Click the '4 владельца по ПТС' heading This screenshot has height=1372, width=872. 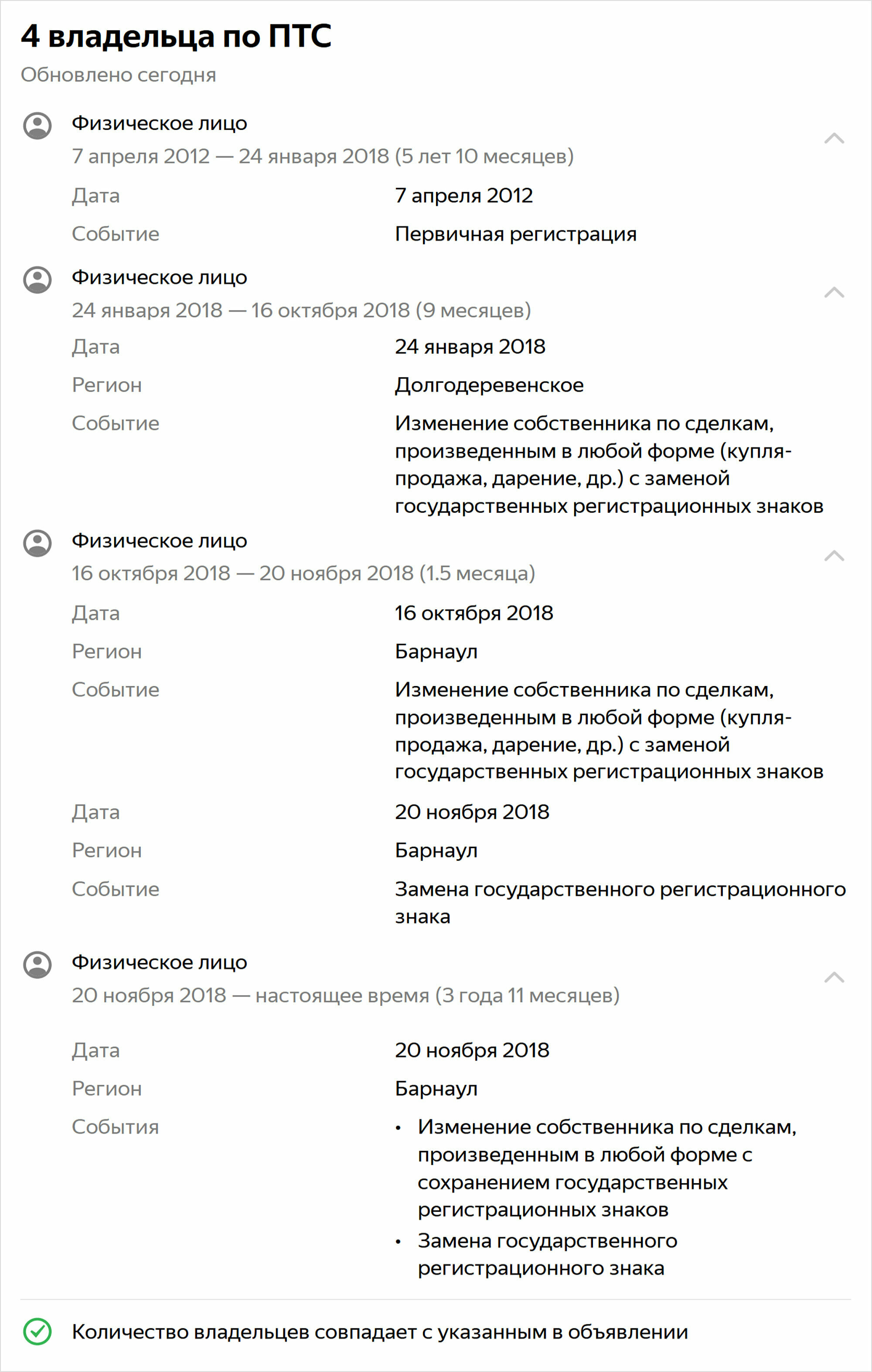click(x=176, y=36)
